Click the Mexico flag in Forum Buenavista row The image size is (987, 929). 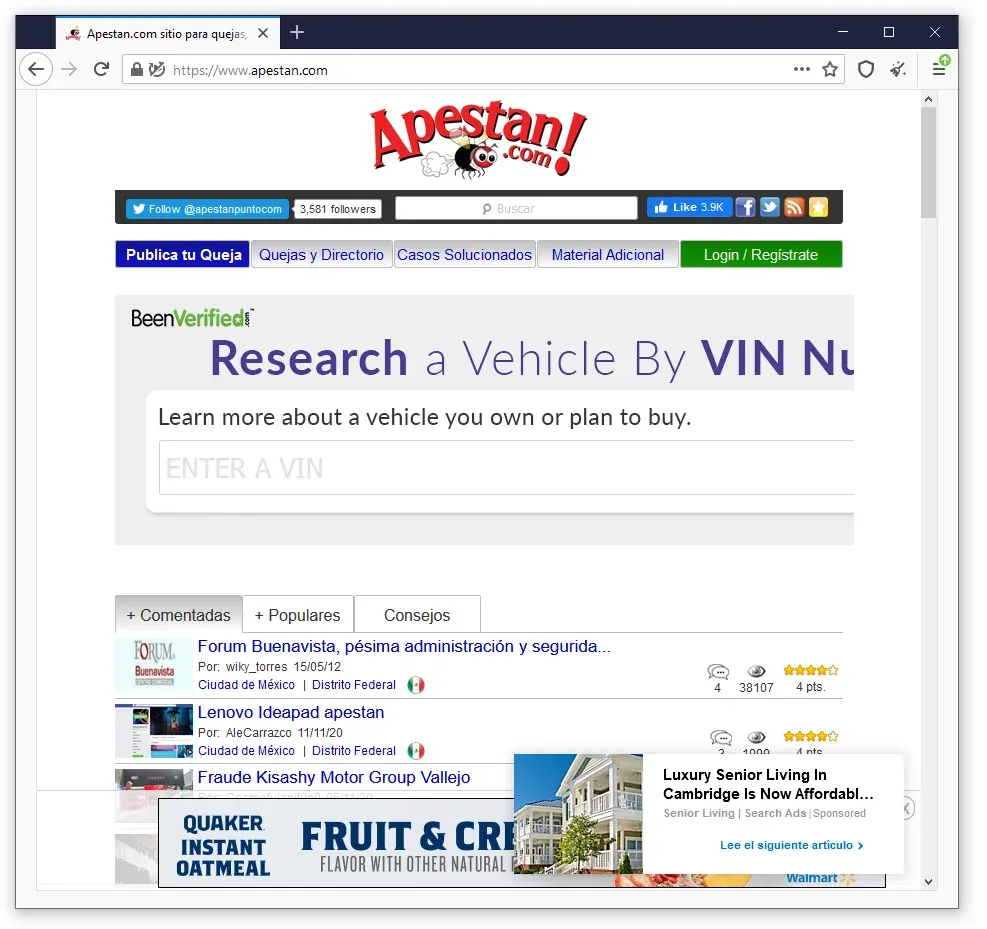(415, 685)
